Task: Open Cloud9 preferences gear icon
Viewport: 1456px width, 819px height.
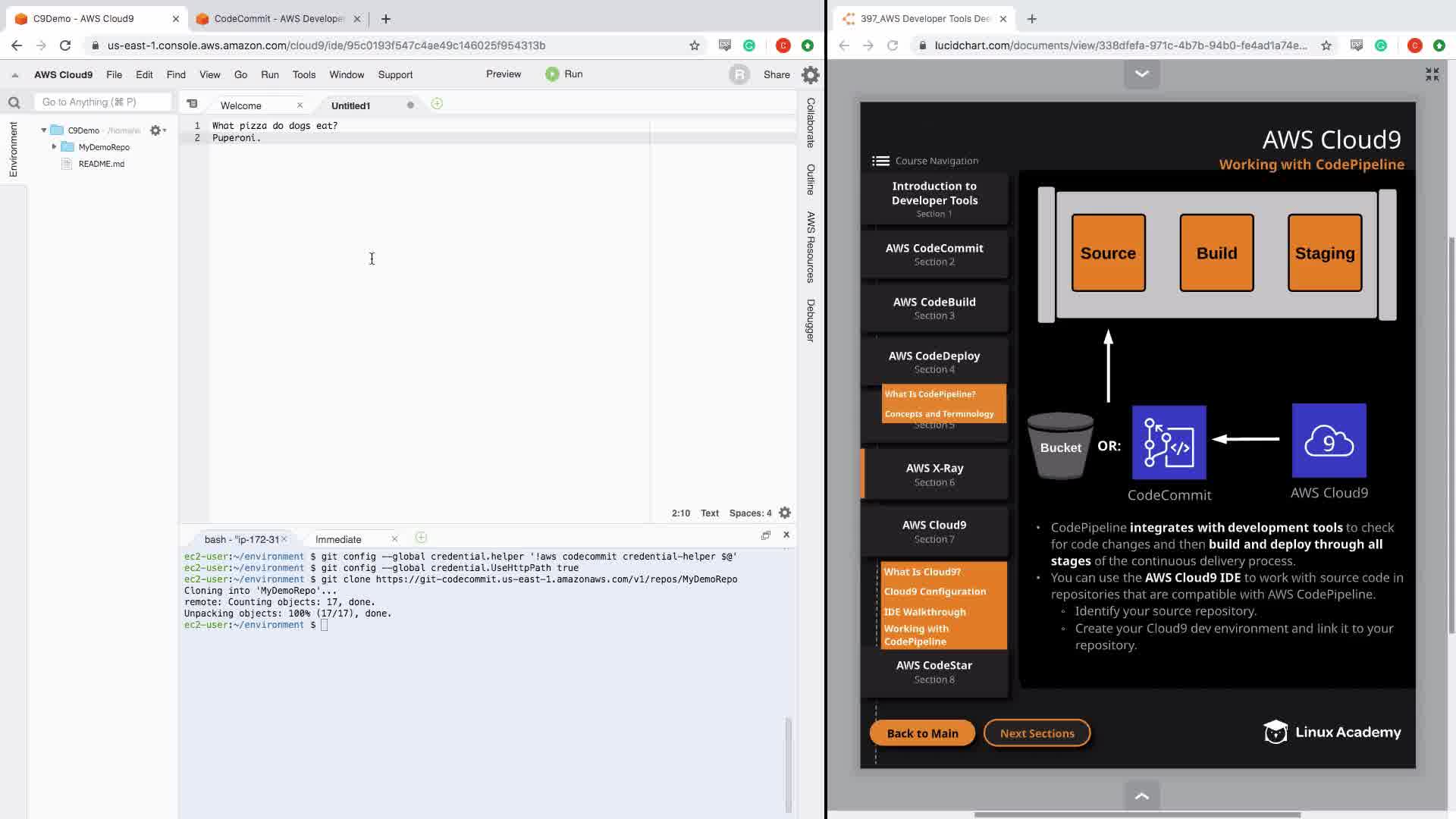Action: [810, 74]
